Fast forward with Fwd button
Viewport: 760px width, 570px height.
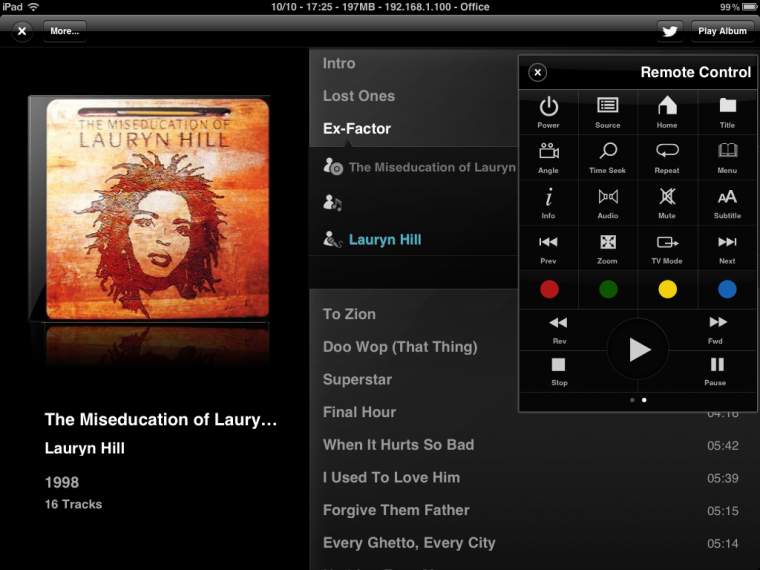717,330
